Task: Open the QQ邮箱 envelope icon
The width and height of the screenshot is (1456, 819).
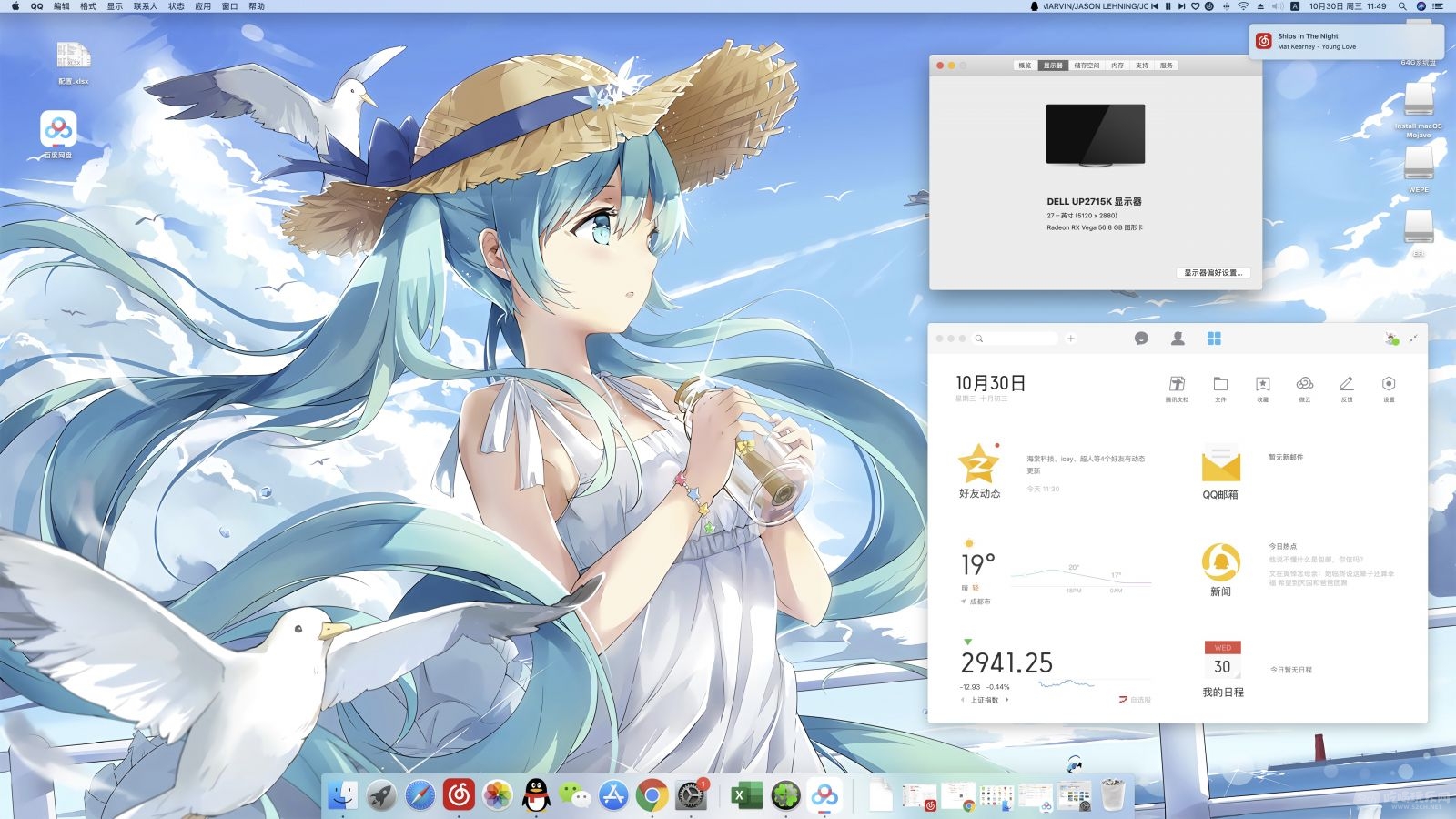Action: click(1220, 463)
